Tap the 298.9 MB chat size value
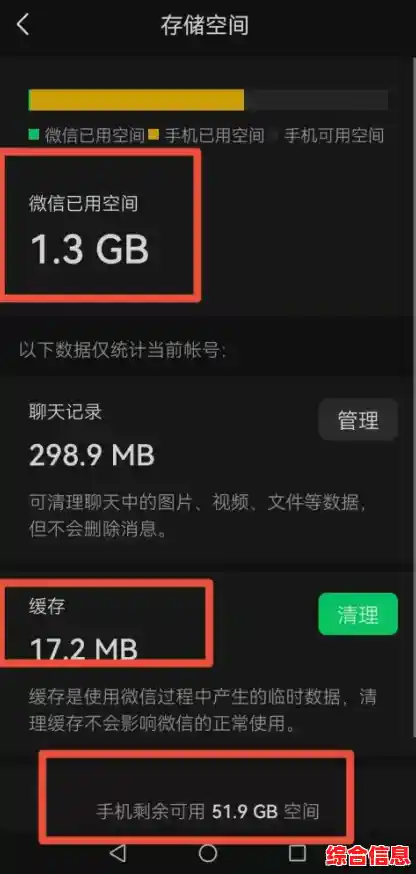The image size is (416, 874). 91,455
